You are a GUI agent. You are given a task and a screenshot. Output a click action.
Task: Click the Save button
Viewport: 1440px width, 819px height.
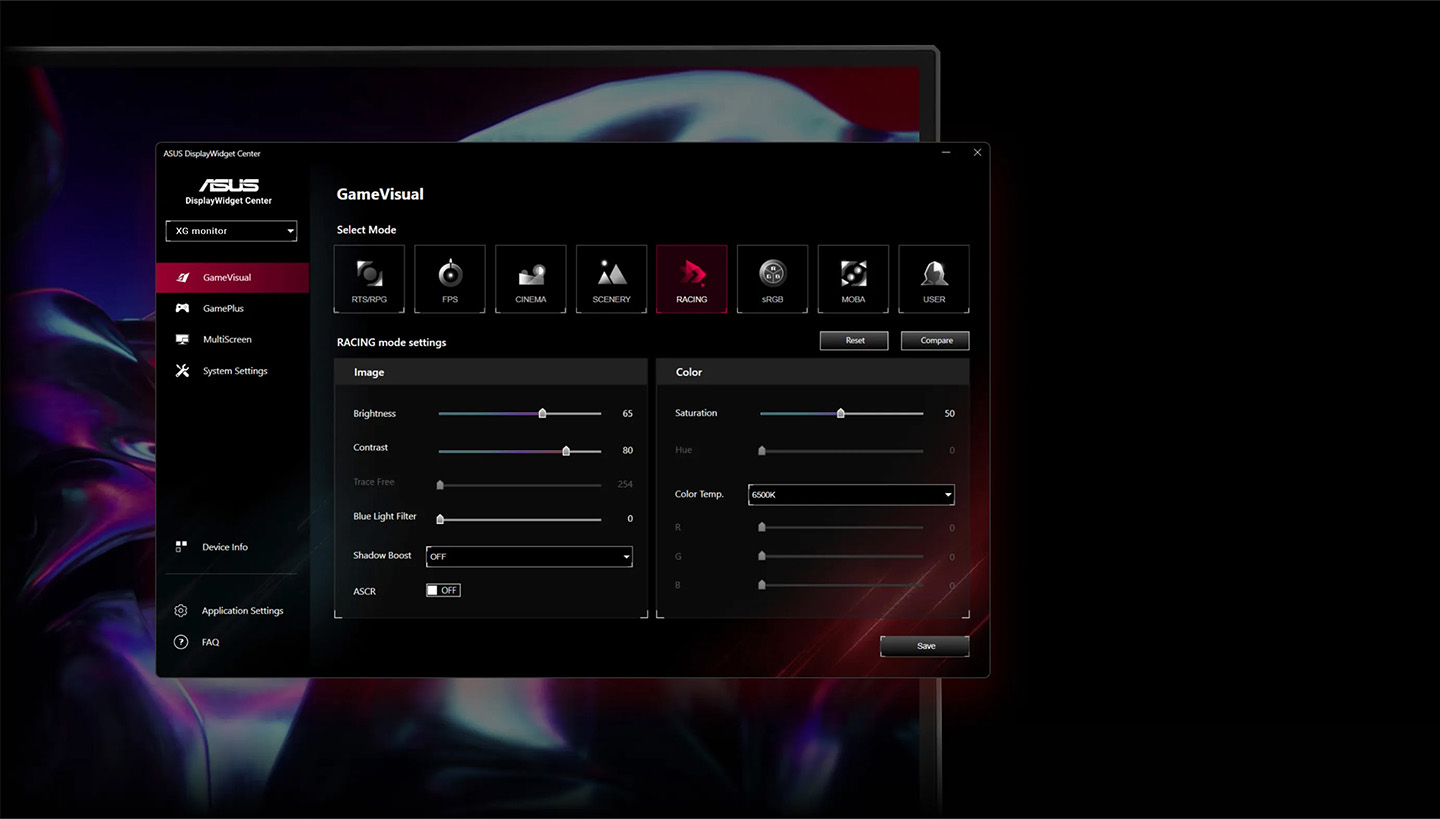[925, 646]
